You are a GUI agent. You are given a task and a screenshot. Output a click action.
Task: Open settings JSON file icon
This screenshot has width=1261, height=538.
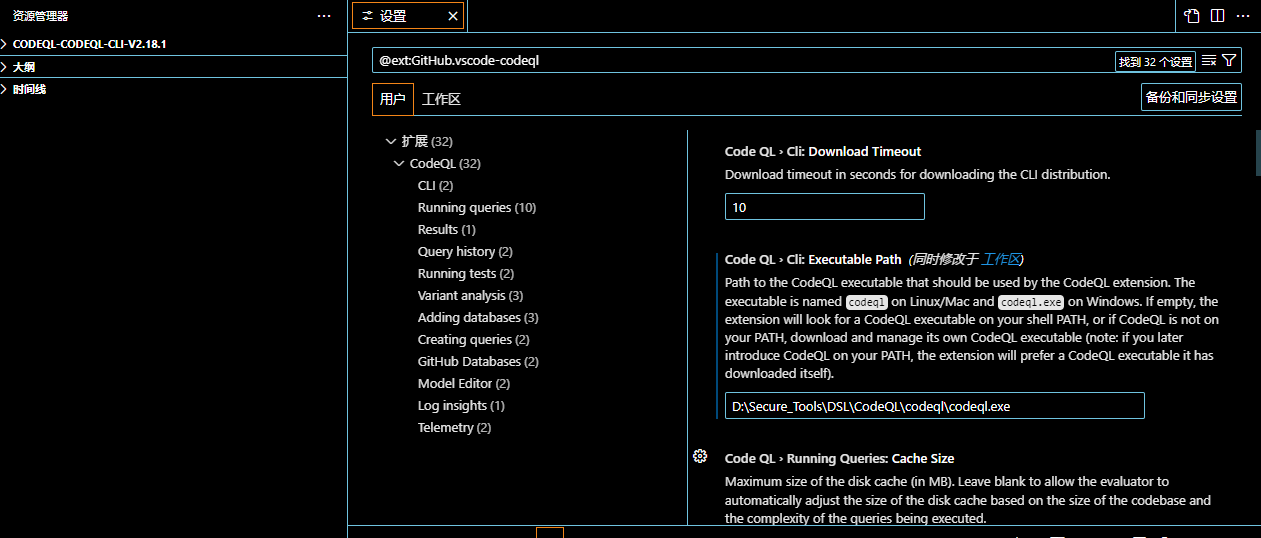point(1192,16)
